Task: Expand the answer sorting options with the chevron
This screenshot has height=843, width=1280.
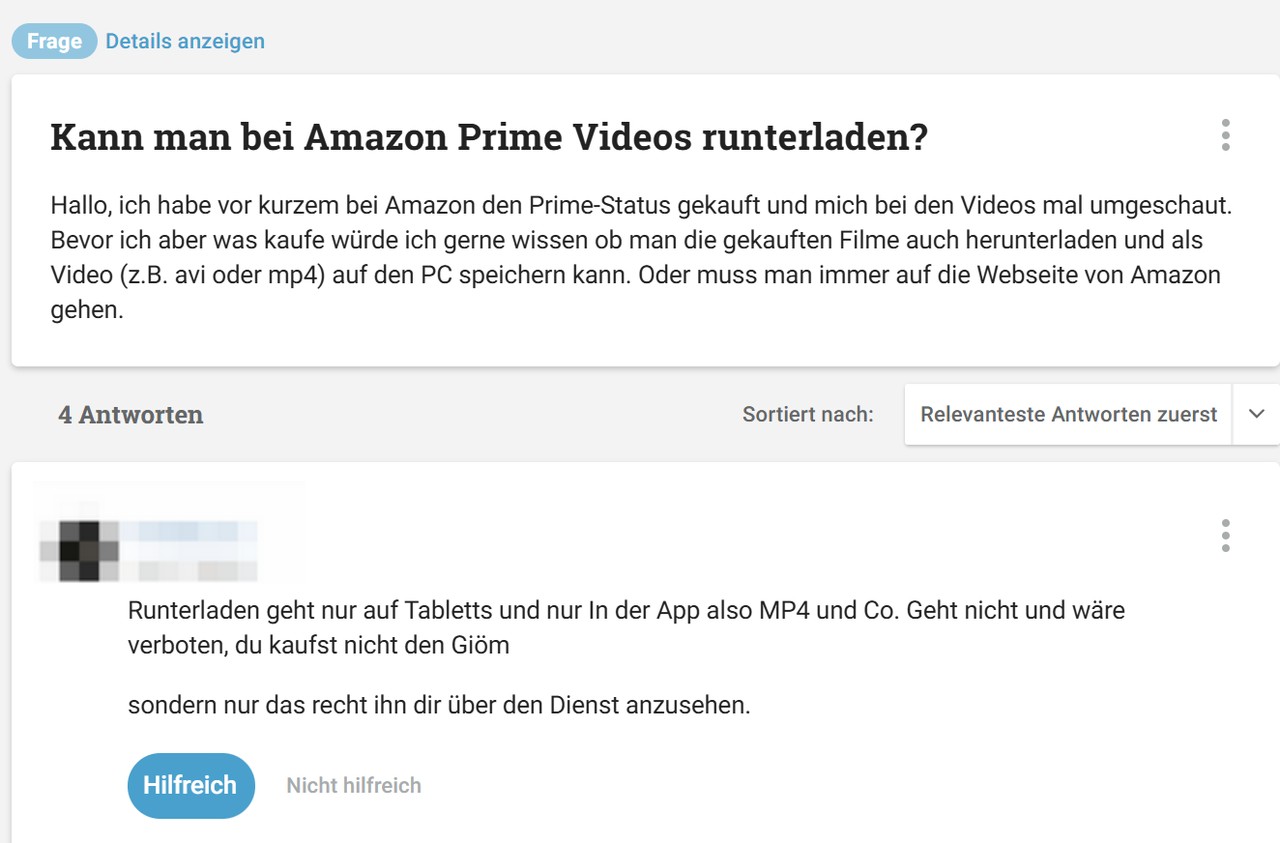Action: (x=1256, y=413)
